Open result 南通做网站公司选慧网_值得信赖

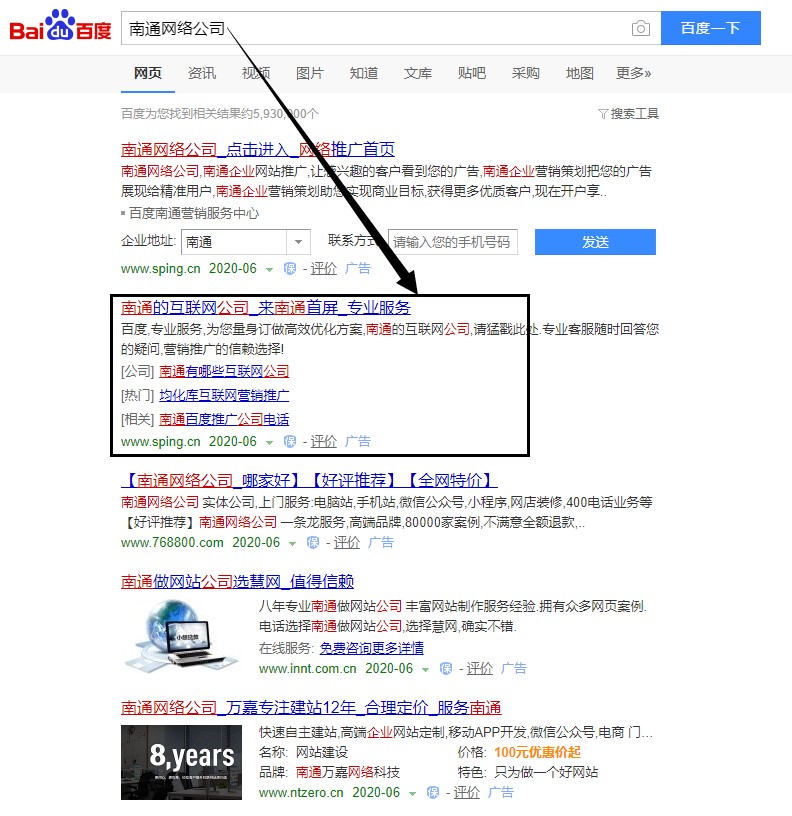[237, 581]
